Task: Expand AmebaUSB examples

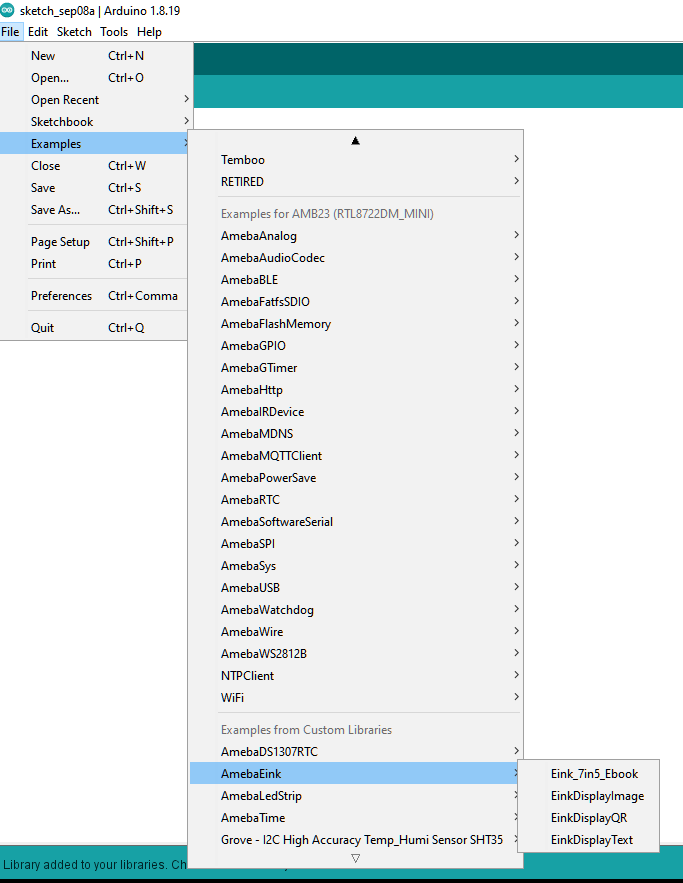Action: (x=356, y=587)
